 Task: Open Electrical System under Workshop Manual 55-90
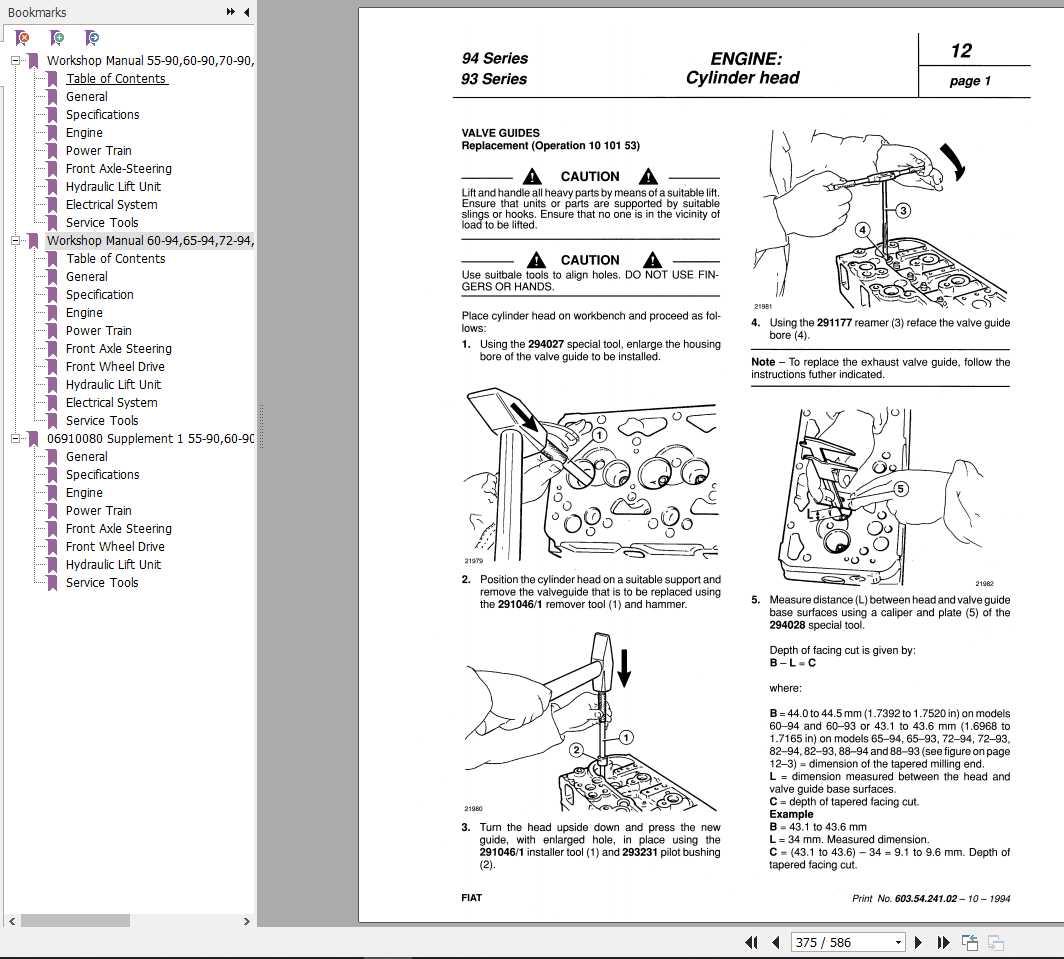tap(111, 204)
